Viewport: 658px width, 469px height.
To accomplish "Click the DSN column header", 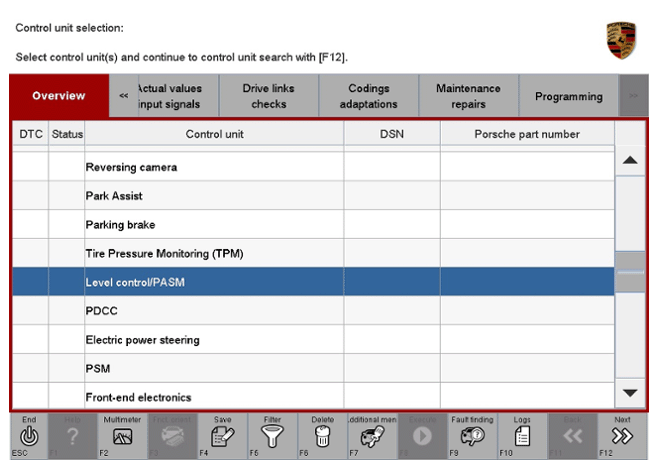I will (392, 134).
